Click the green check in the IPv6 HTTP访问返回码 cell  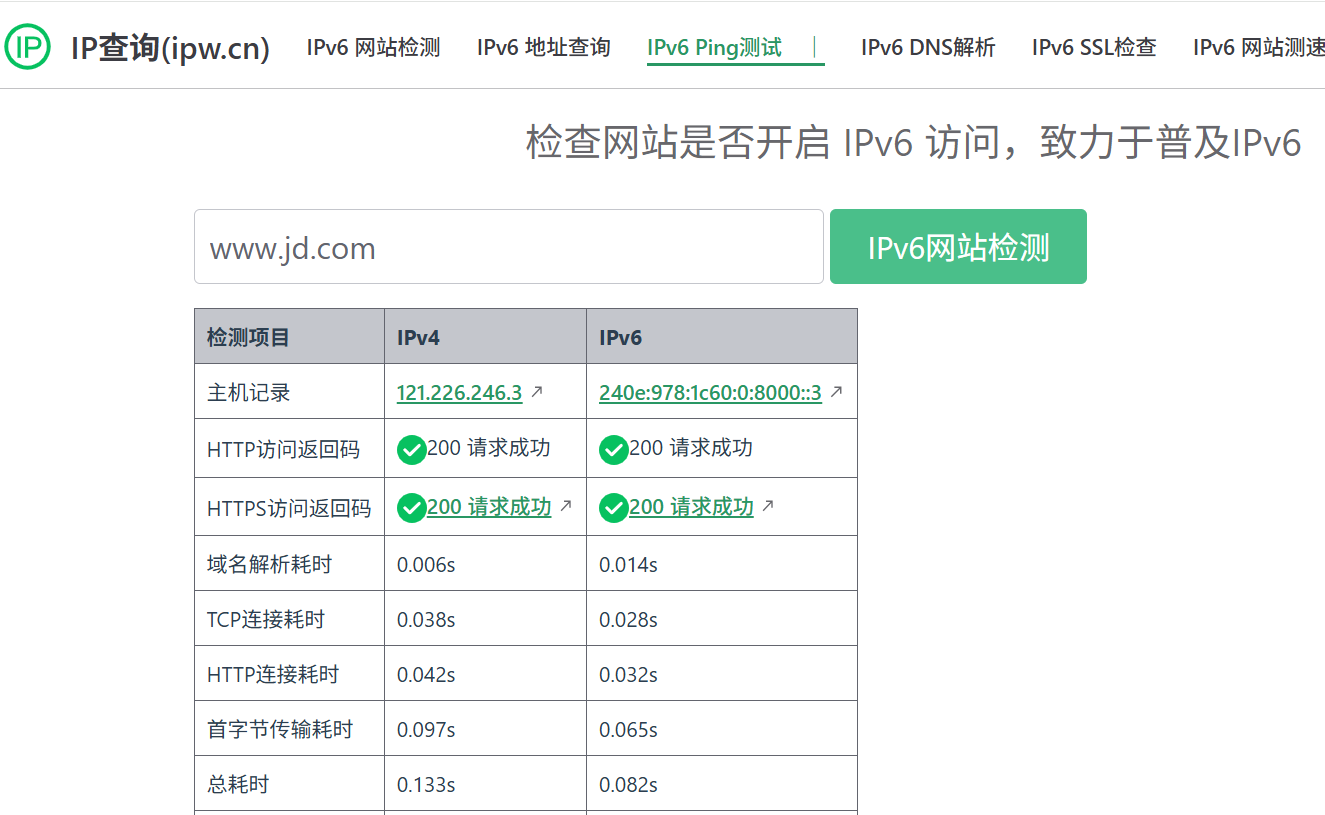(x=614, y=450)
